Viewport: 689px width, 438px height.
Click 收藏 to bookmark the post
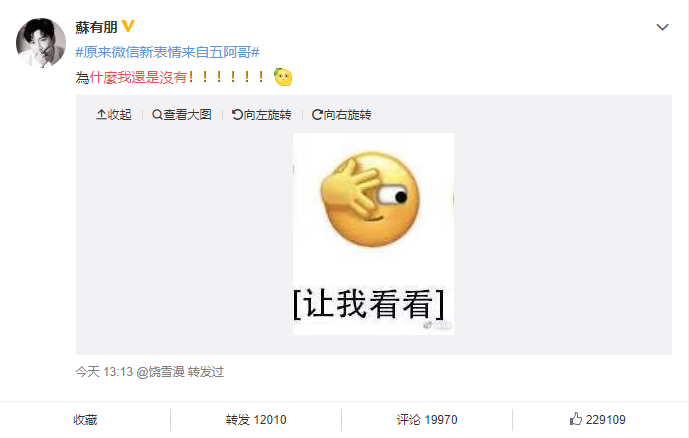(x=85, y=420)
